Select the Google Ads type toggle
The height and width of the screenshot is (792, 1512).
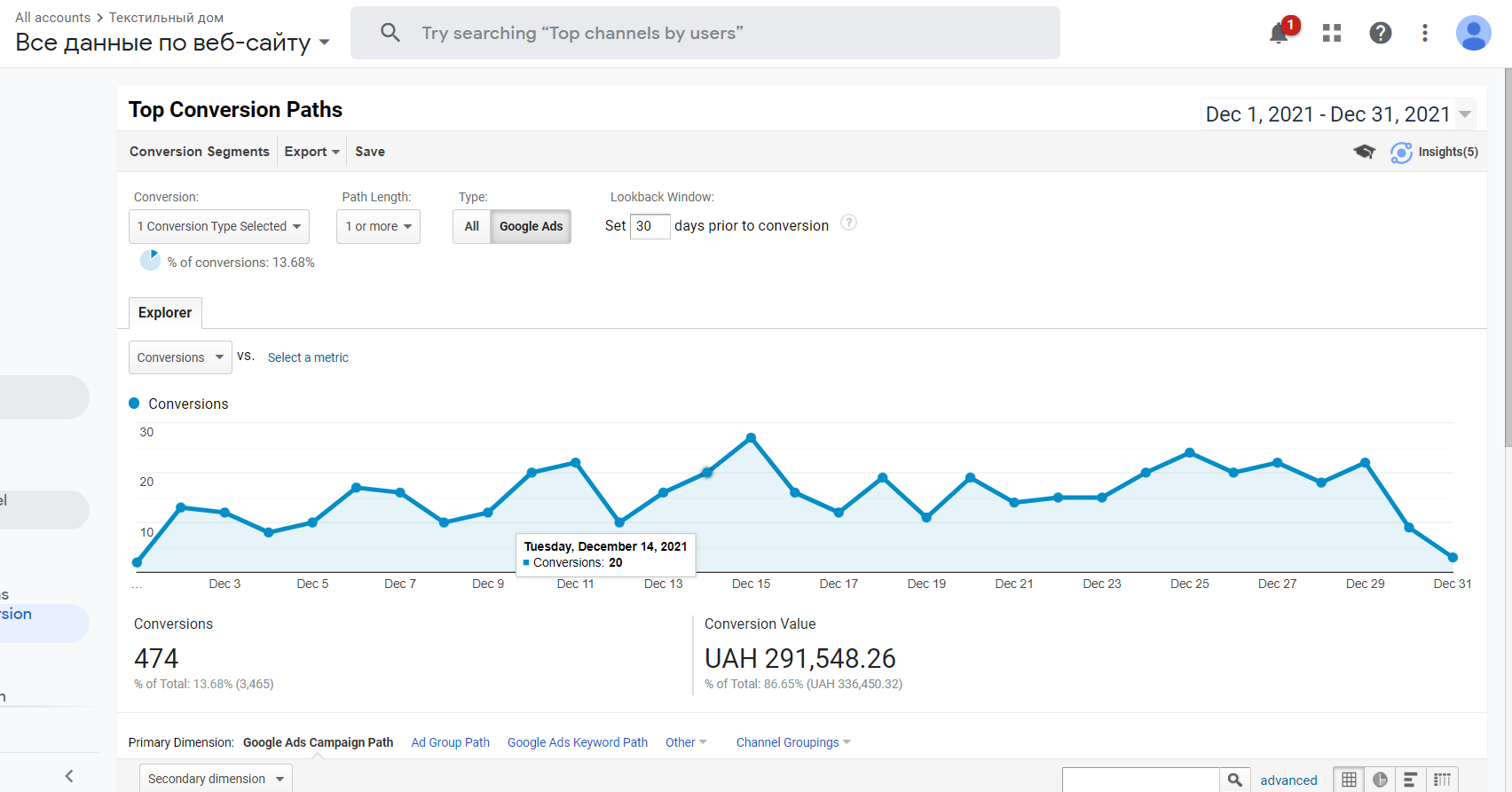pos(531,226)
